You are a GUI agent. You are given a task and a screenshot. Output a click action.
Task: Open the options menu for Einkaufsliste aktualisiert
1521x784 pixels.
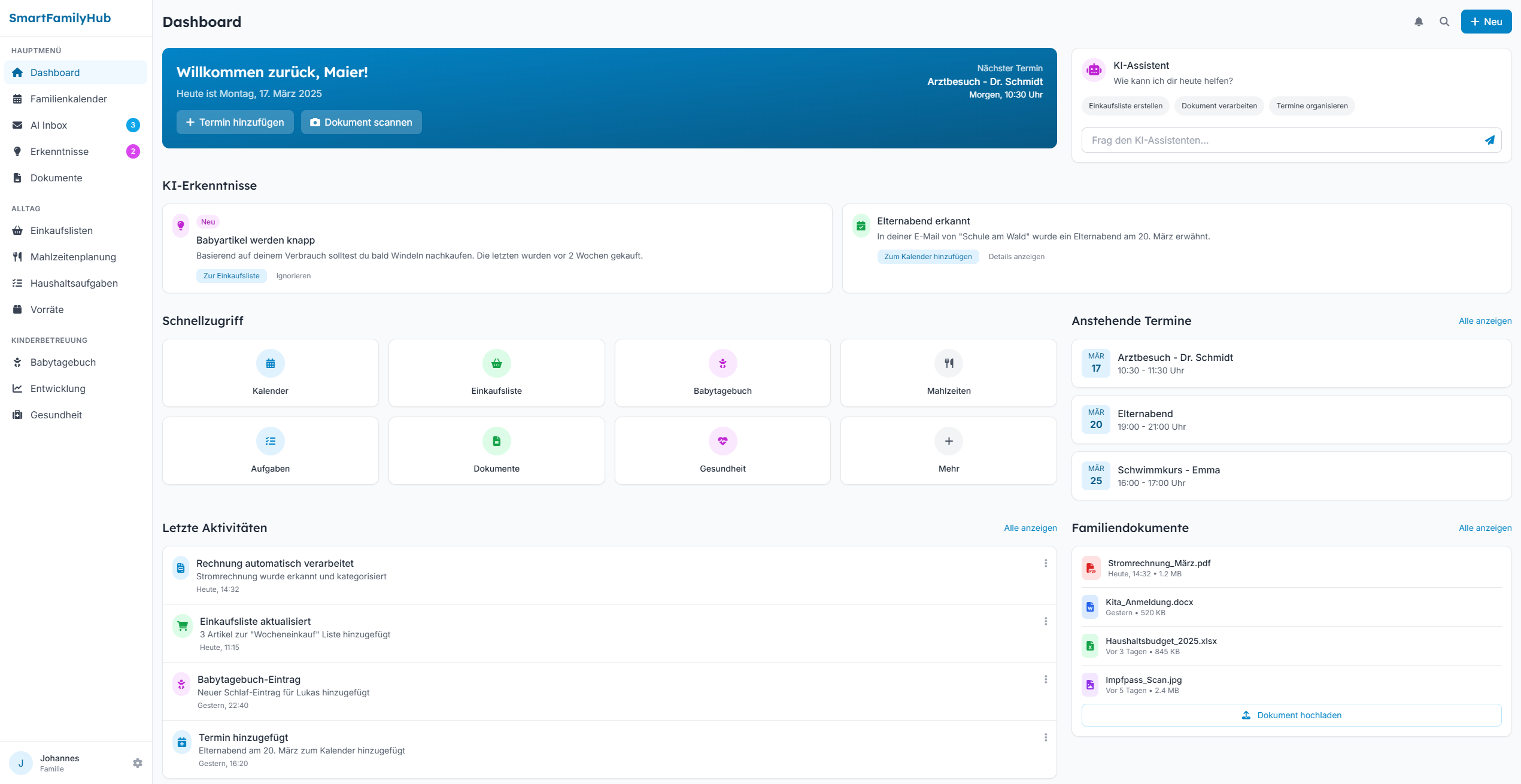(x=1046, y=621)
